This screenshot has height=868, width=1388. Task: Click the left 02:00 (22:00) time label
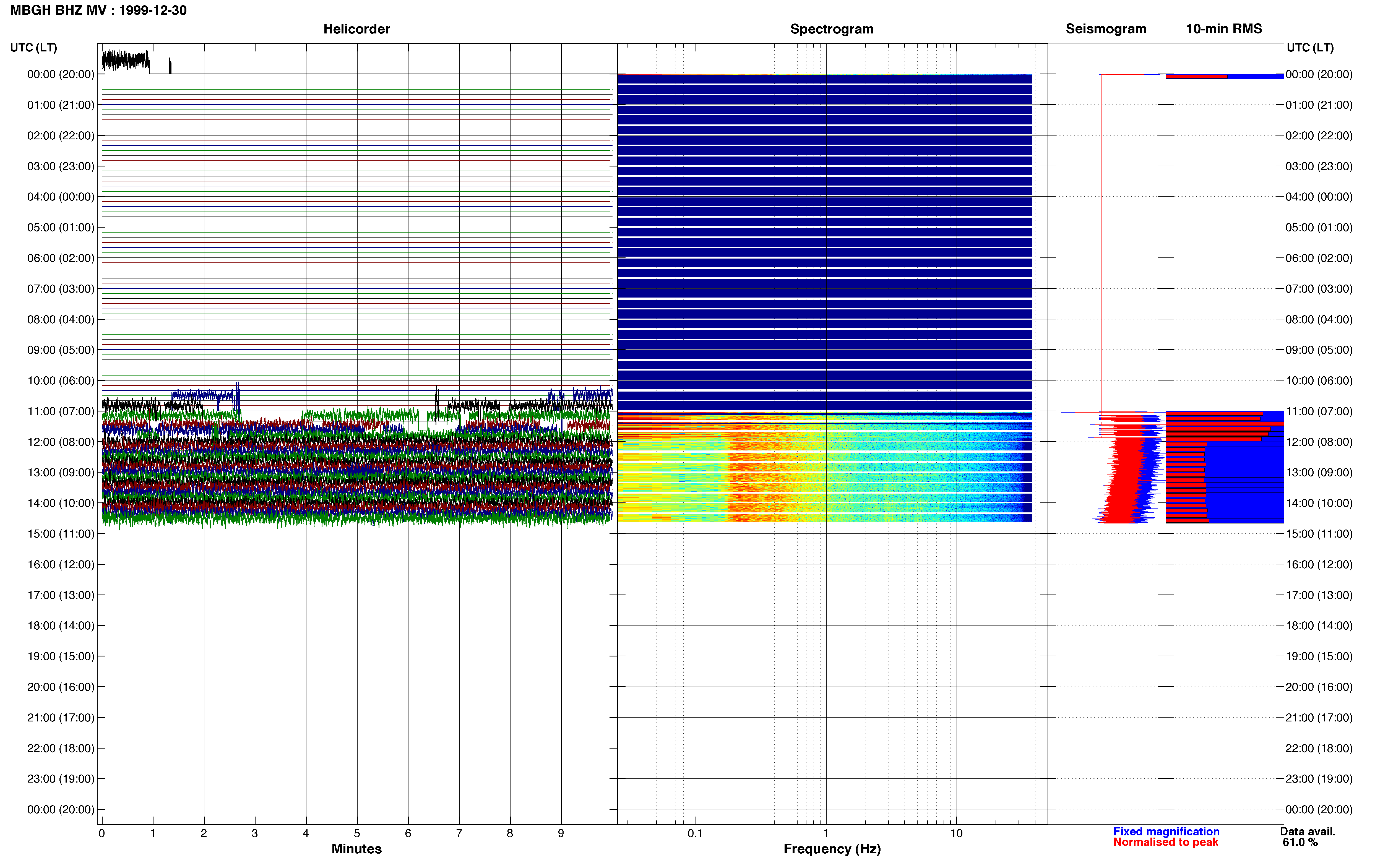pos(61,135)
